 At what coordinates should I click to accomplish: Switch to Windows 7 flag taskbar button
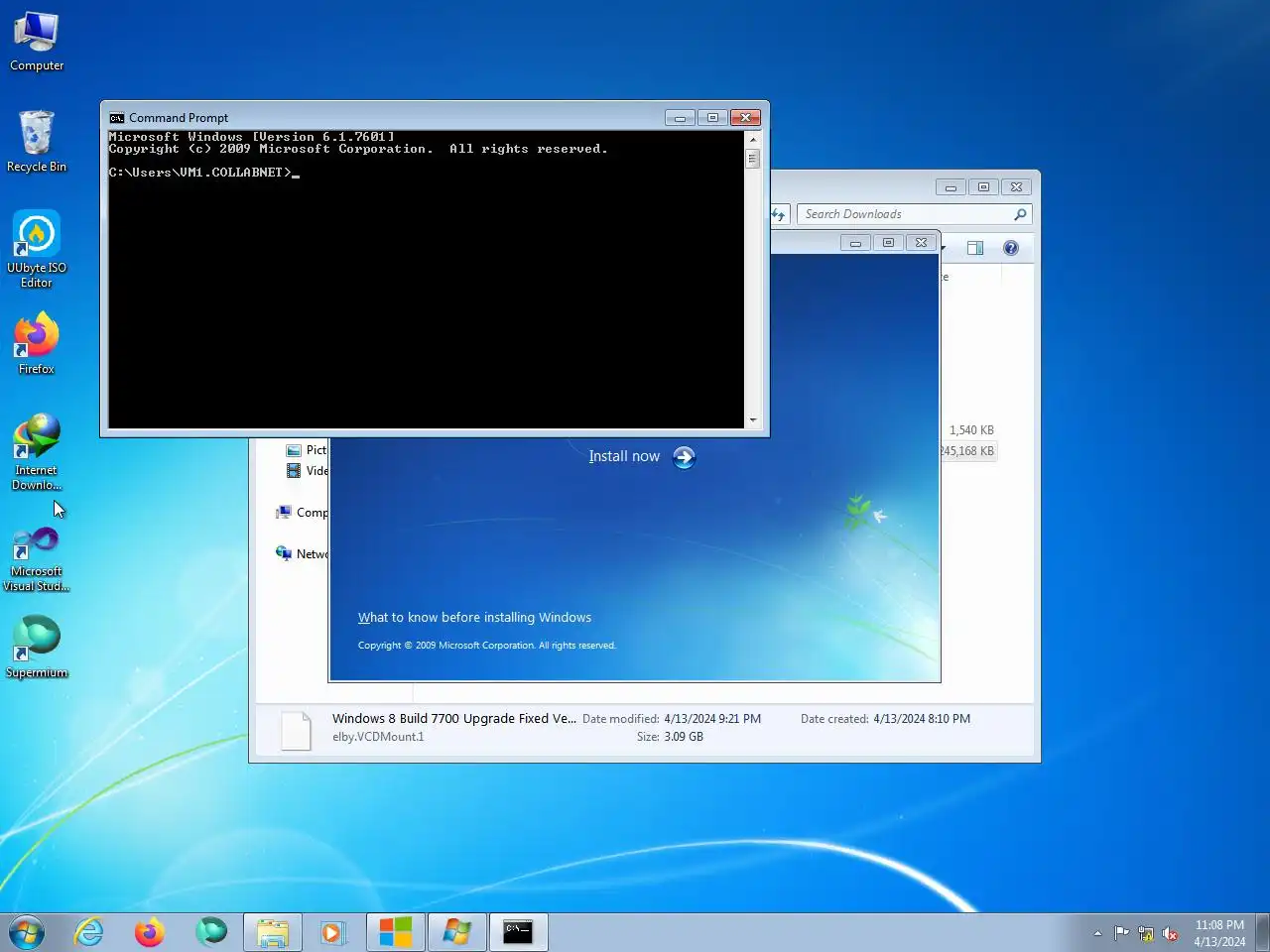pyautogui.click(x=456, y=932)
